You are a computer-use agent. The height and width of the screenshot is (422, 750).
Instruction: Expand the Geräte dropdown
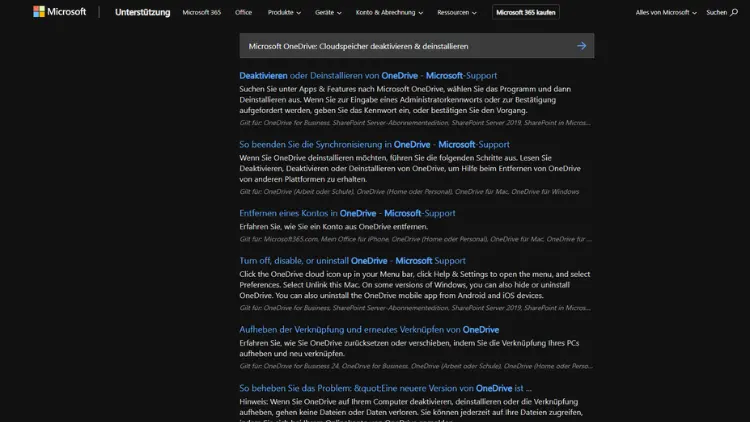328,12
